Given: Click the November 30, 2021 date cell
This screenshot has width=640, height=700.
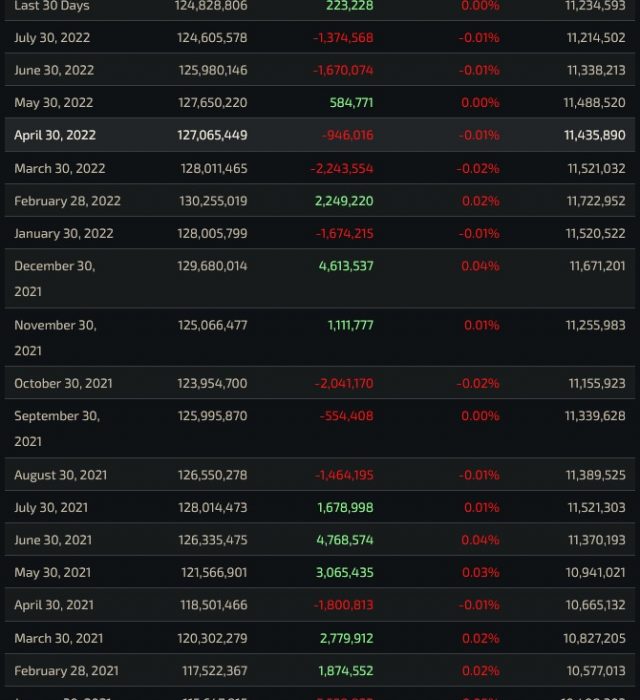Looking at the screenshot, I should click(55, 337).
